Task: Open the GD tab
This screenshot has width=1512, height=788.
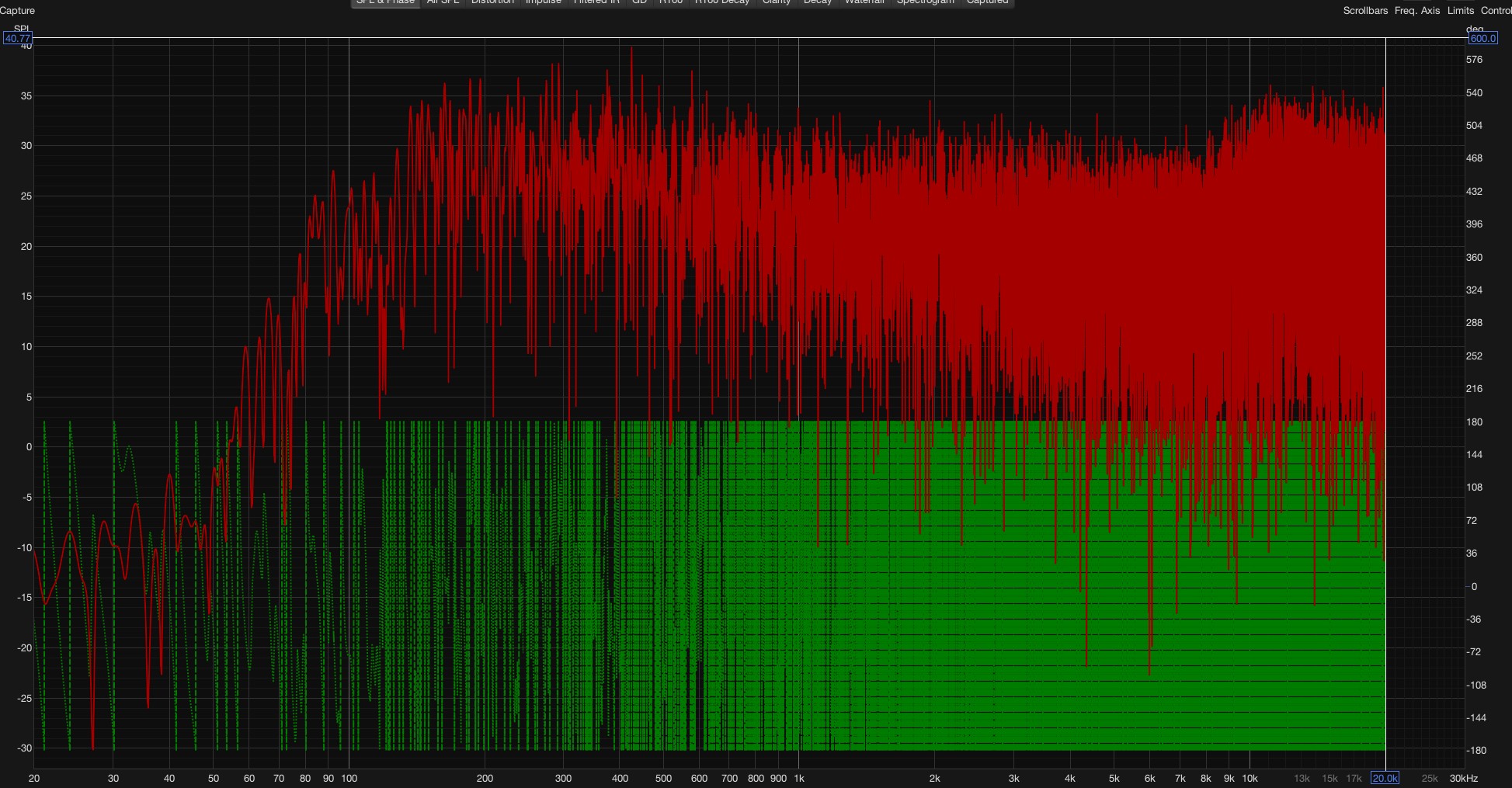Action: click(639, 2)
